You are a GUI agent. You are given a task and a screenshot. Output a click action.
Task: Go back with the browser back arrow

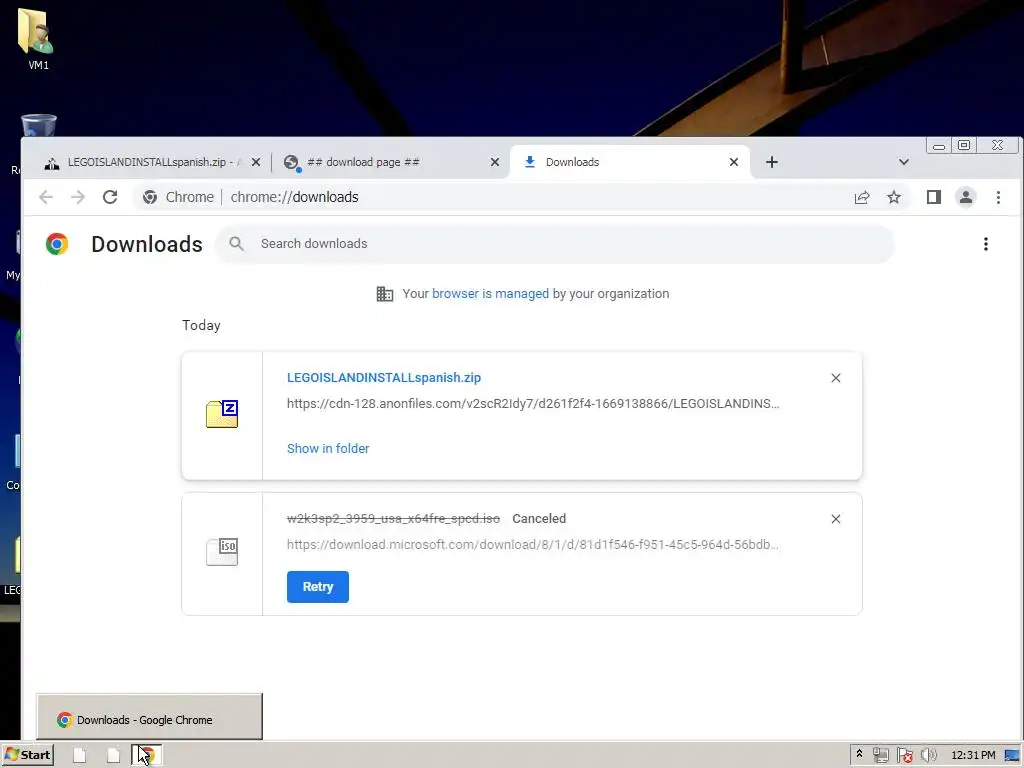coord(46,197)
